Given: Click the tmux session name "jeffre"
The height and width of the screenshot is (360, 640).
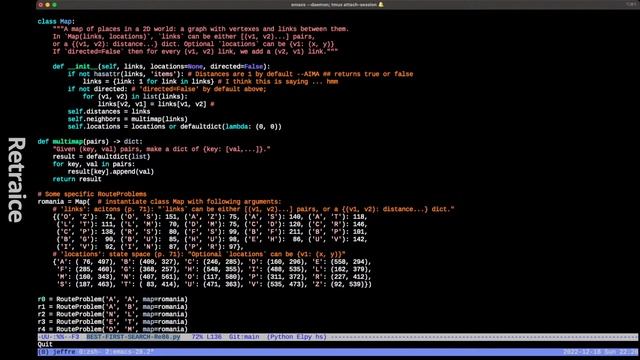Looking at the screenshot, I should [64, 352].
